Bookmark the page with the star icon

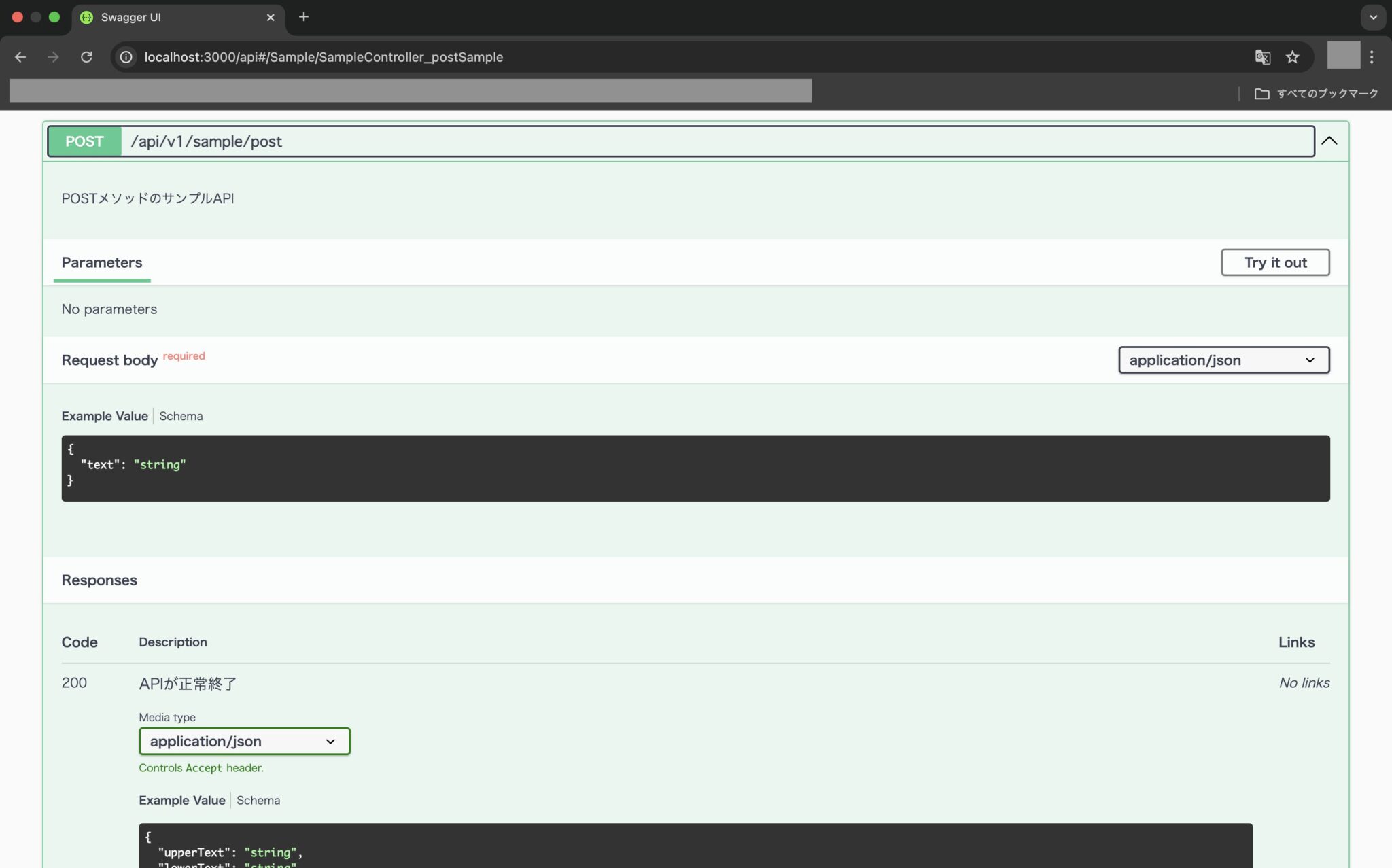pos(1292,57)
